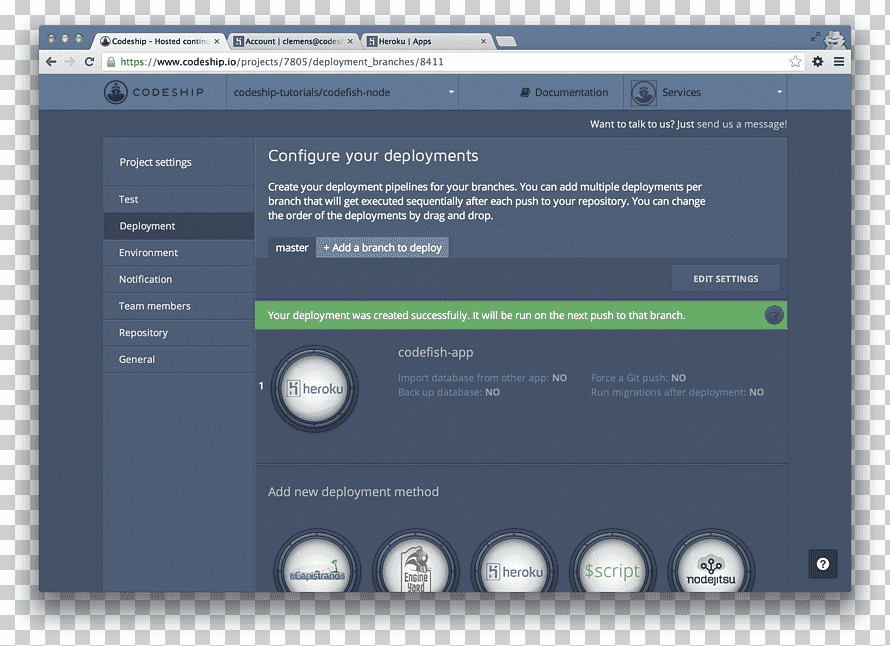Open Team members settings
The width and height of the screenshot is (890, 646).
point(178,306)
